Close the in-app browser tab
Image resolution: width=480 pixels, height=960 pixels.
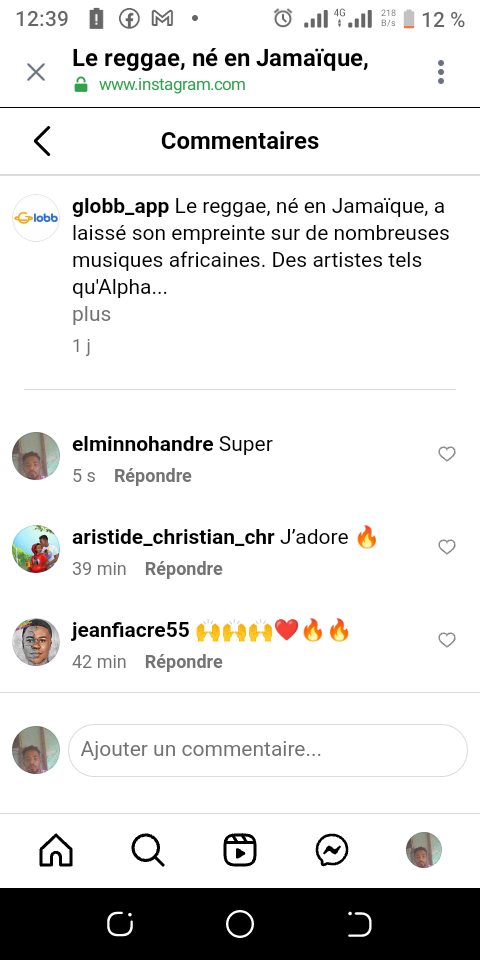(x=36, y=72)
